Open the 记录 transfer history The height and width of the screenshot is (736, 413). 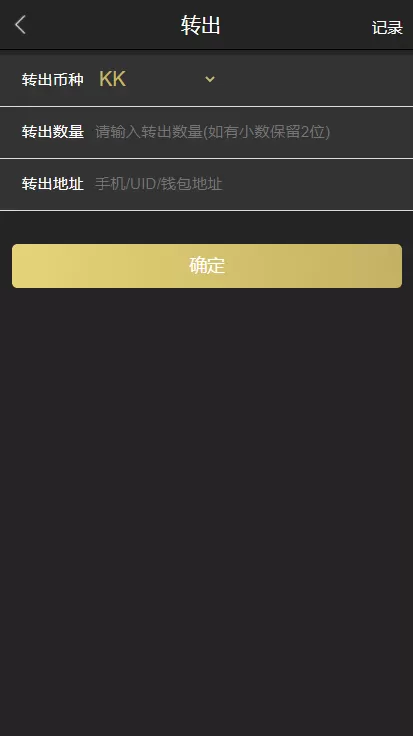click(387, 27)
